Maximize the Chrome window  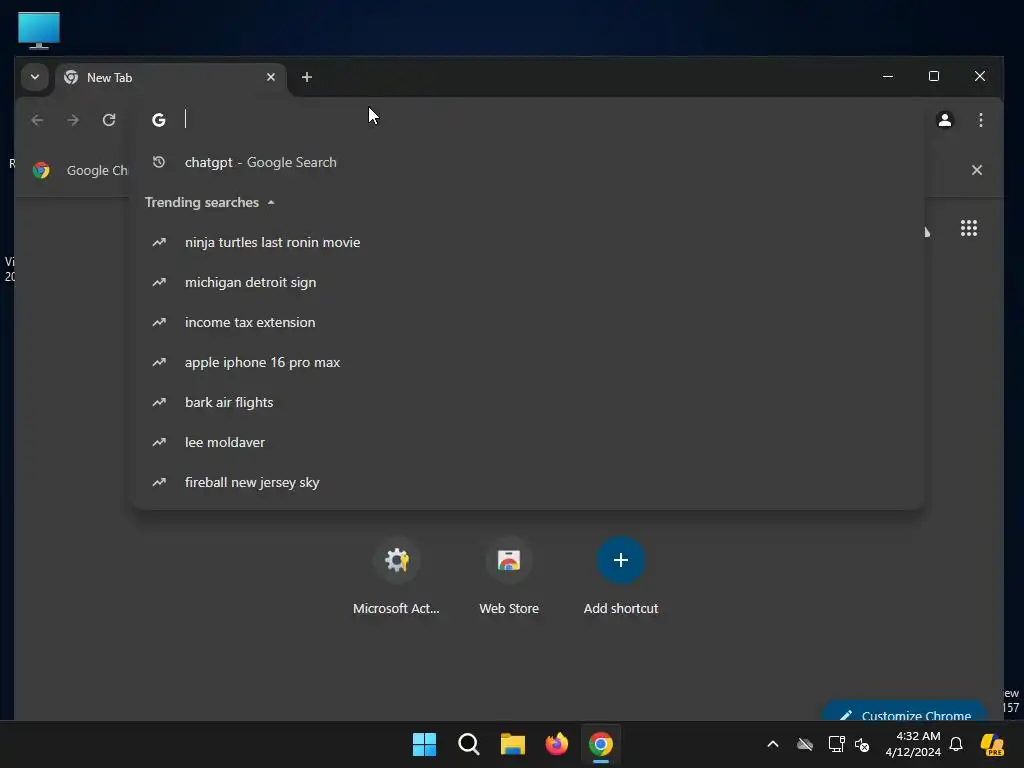pyautogui.click(x=934, y=76)
